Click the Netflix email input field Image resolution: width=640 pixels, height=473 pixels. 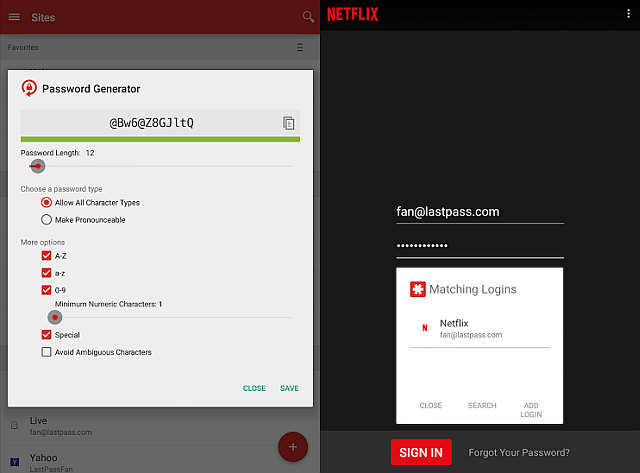480,212
